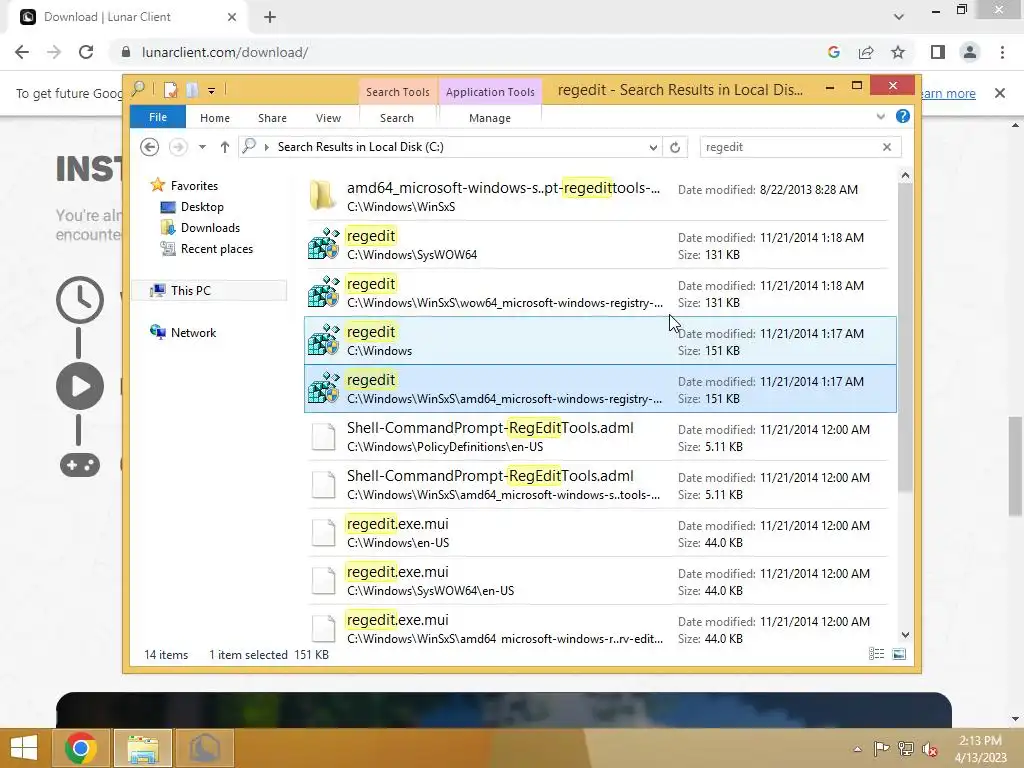Image resolution: width=1024 pixels, height=768 pixels.
Task: Click the learn more link
Action: (x=948, y=93)
